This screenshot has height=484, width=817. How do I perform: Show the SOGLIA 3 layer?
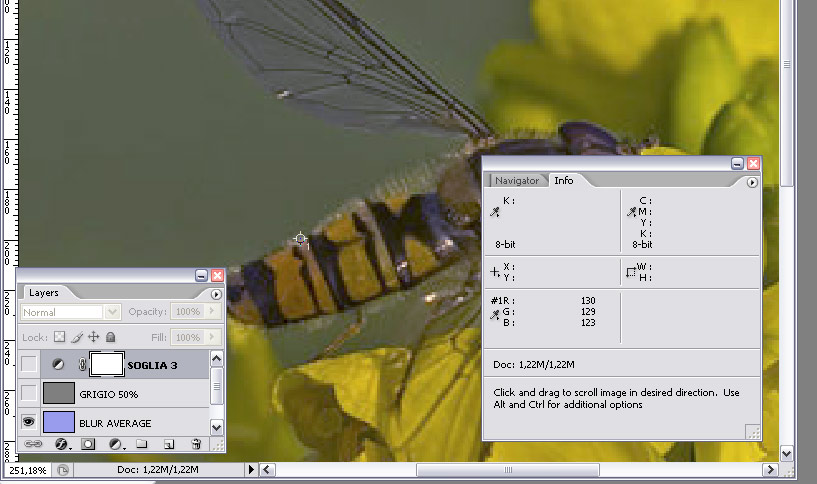click(x=29, y=365)
